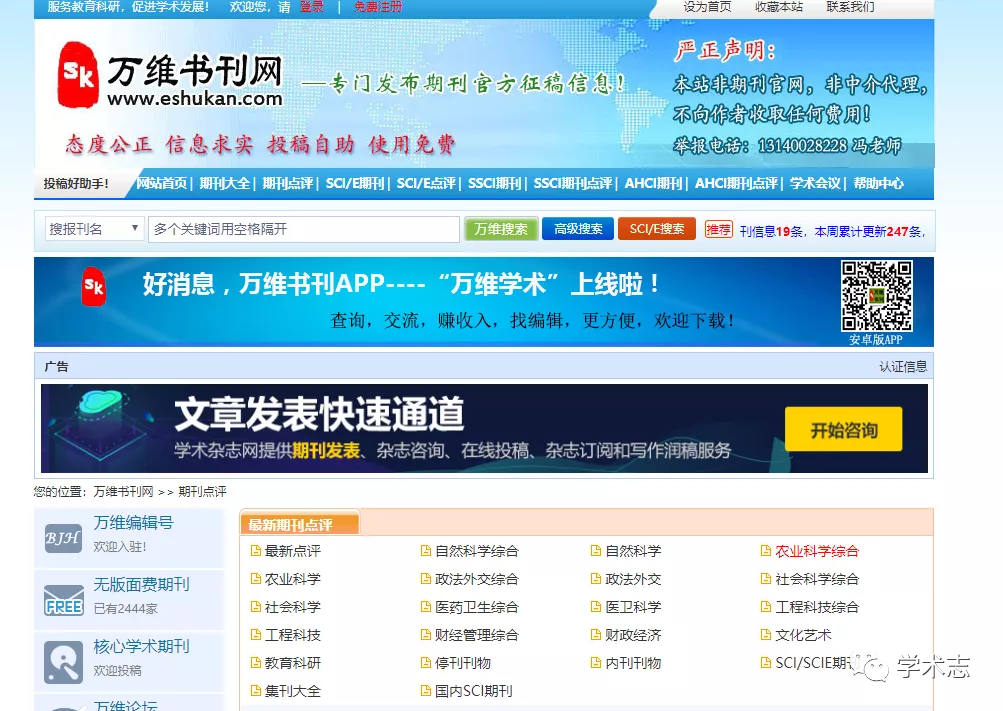Open 期刊大全 in the navigation bar
The image size is (1003, 711).
pyautogui.click(x=225, y=184)
